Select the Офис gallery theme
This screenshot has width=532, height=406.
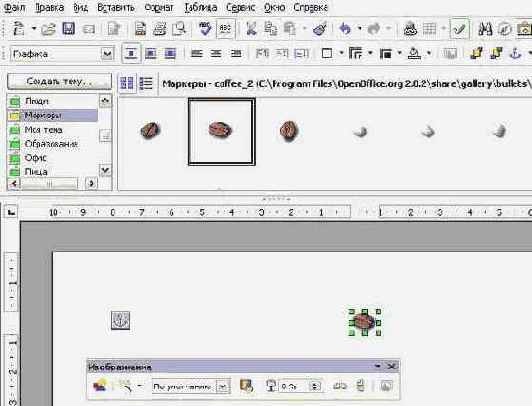[36, 158]
